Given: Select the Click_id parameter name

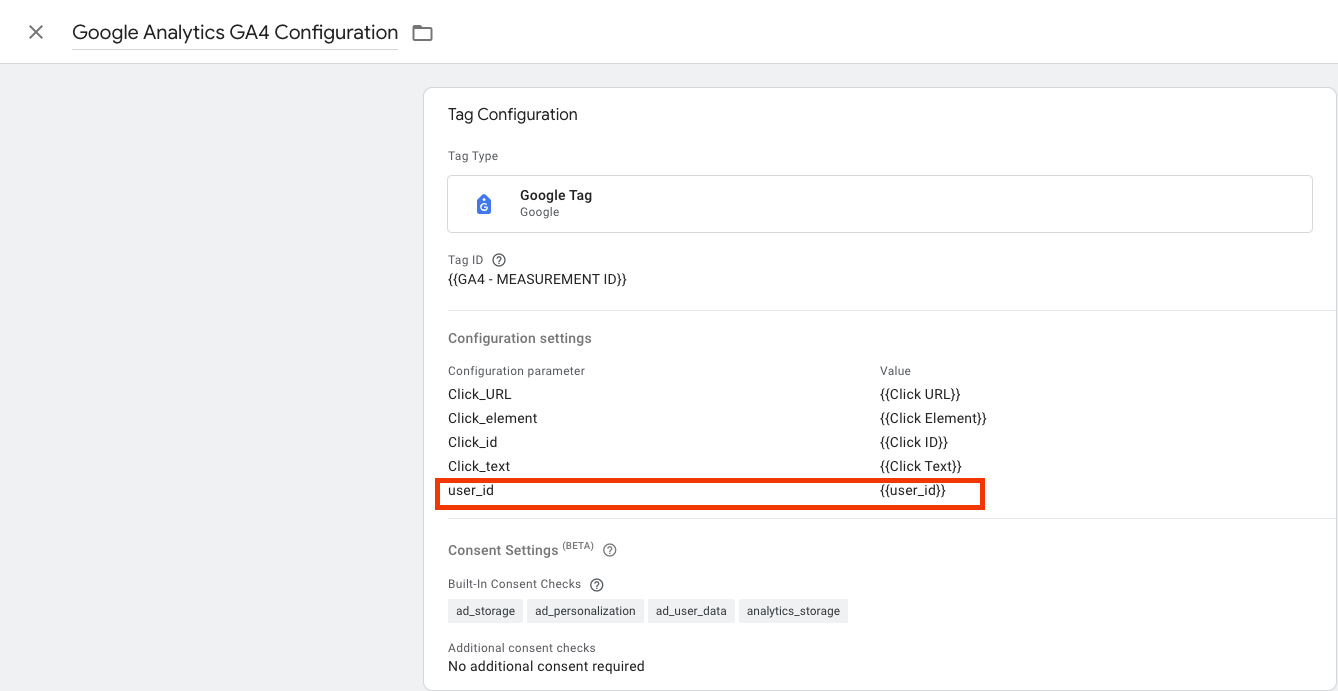Looking at the screenshot, I should pyautogui.click(x=473, y=442).
